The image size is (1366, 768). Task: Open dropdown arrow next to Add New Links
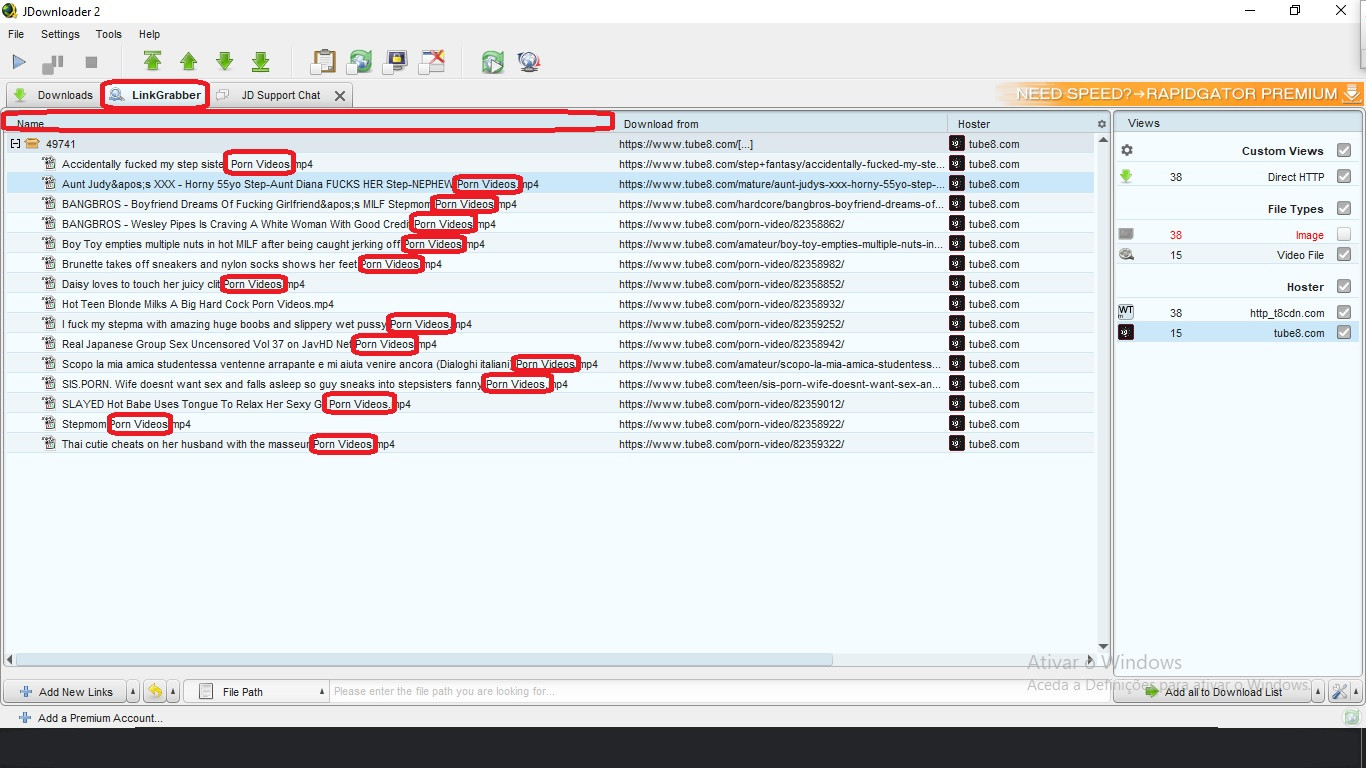(x=133, y=691)
